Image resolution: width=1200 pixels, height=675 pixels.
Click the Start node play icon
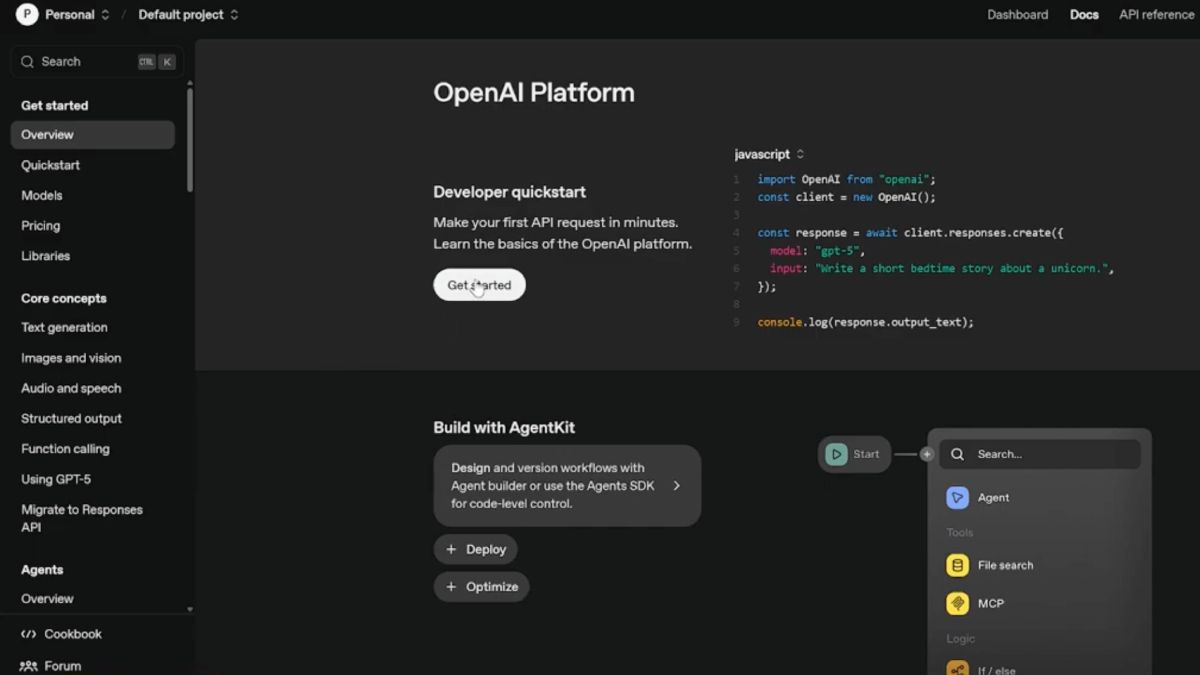pyautogui.click(x=836, y=454)
